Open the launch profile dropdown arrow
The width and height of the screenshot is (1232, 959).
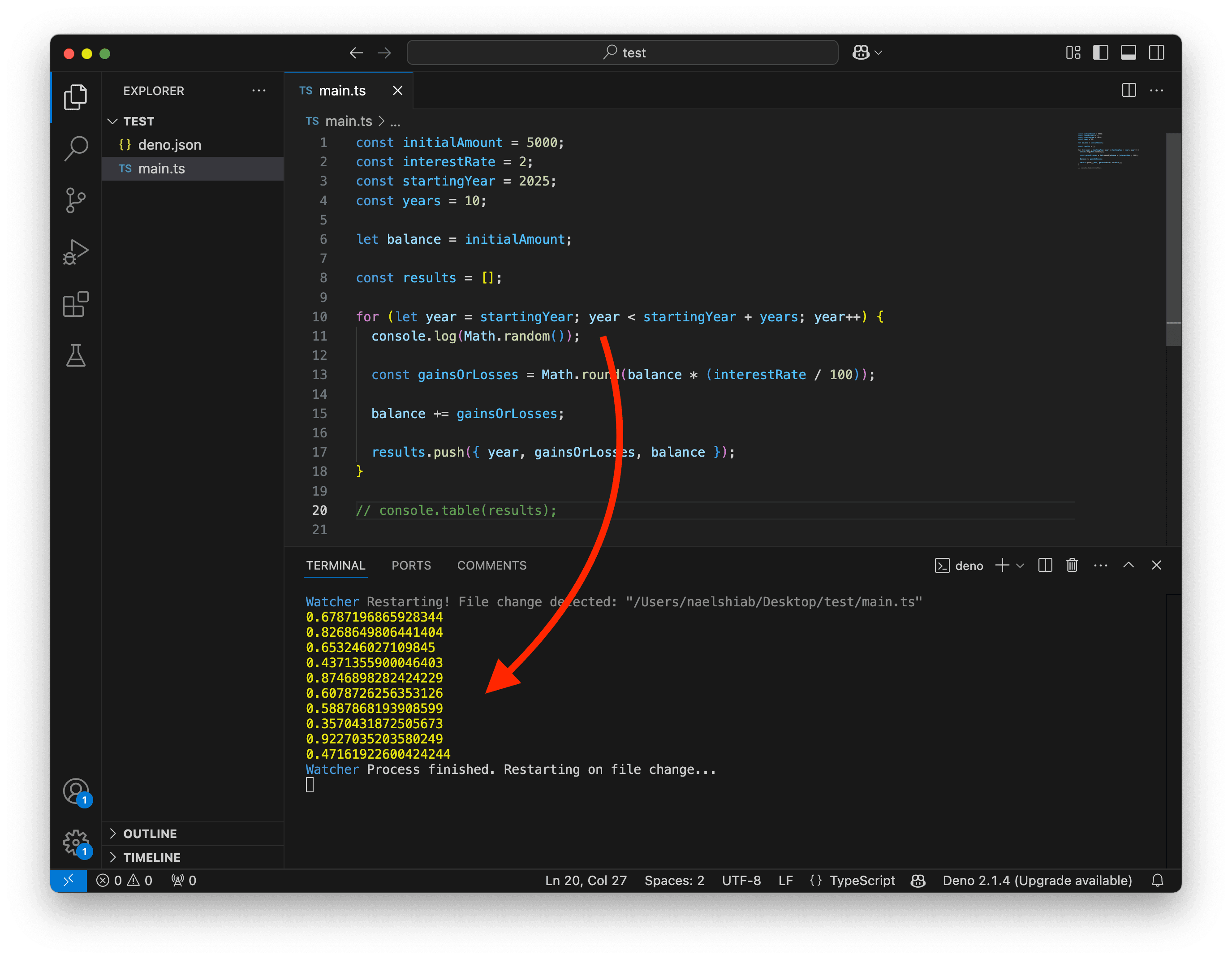click(1021, 565)
